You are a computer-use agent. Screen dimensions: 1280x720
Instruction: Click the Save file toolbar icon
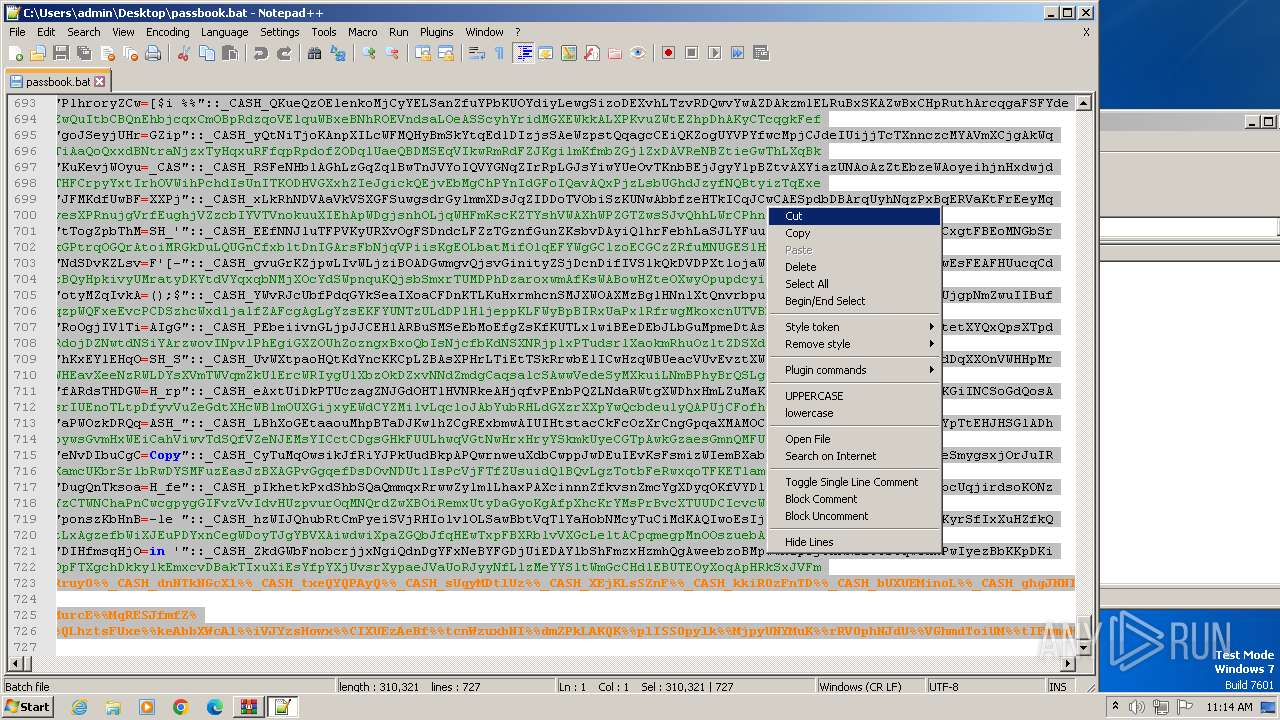click(x=60, y=53)
